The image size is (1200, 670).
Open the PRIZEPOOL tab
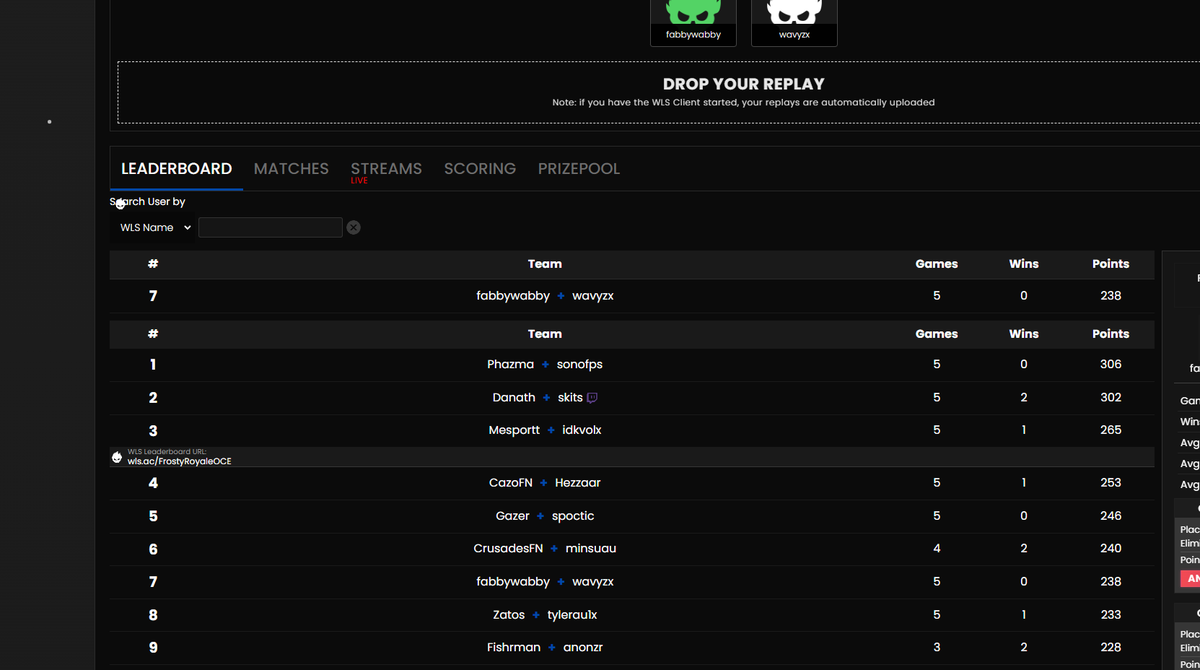click(579, 169)
